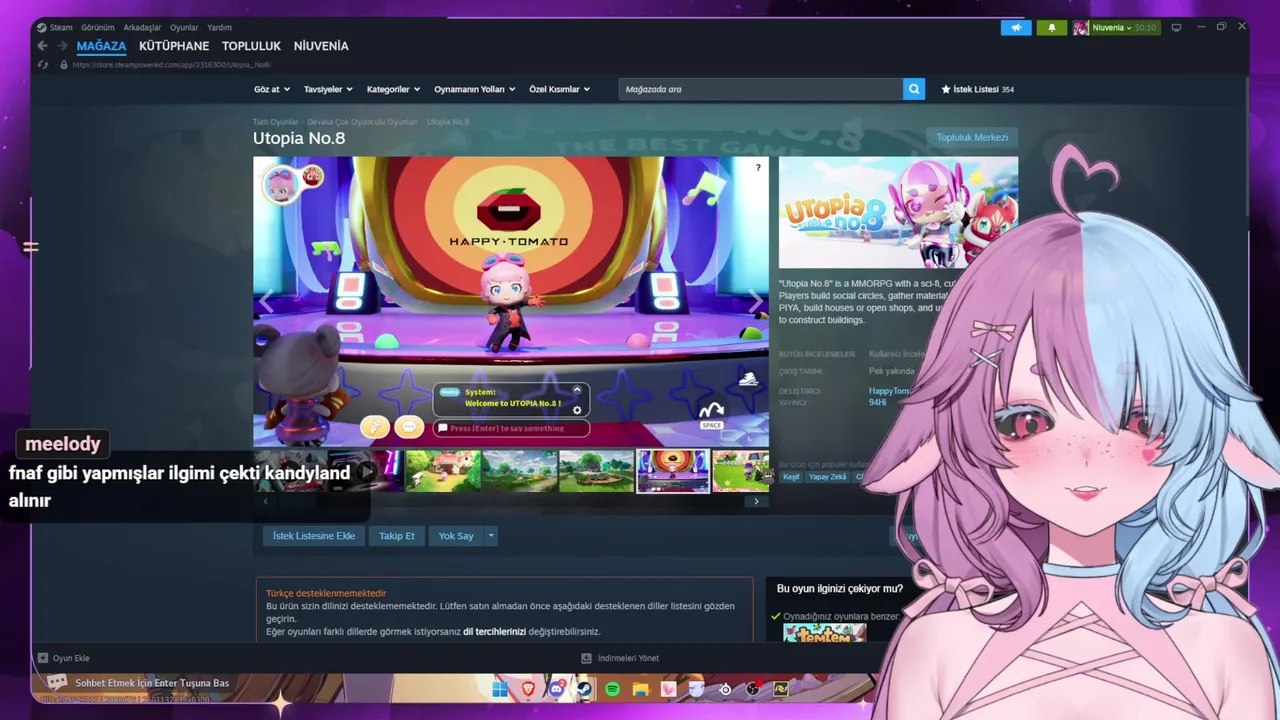Select the pink house screenshot thumbnail
This screenshot has width=1280, height=720.
(443, 471)
